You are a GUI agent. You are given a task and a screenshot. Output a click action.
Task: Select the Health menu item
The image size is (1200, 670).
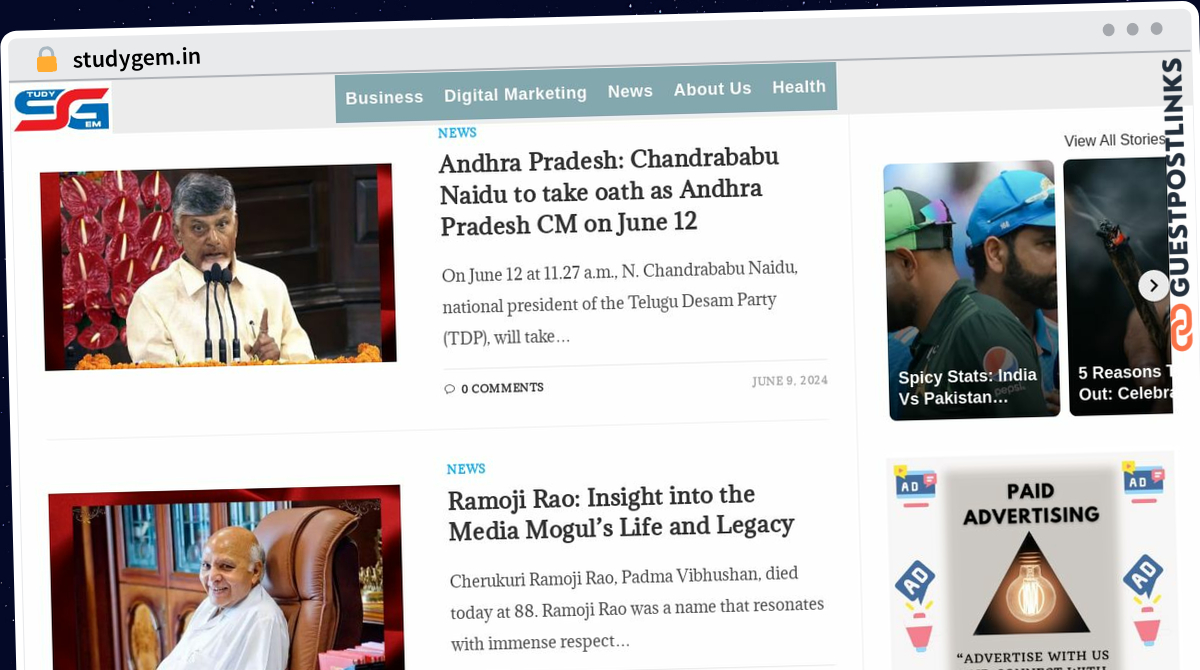(799, 87)
